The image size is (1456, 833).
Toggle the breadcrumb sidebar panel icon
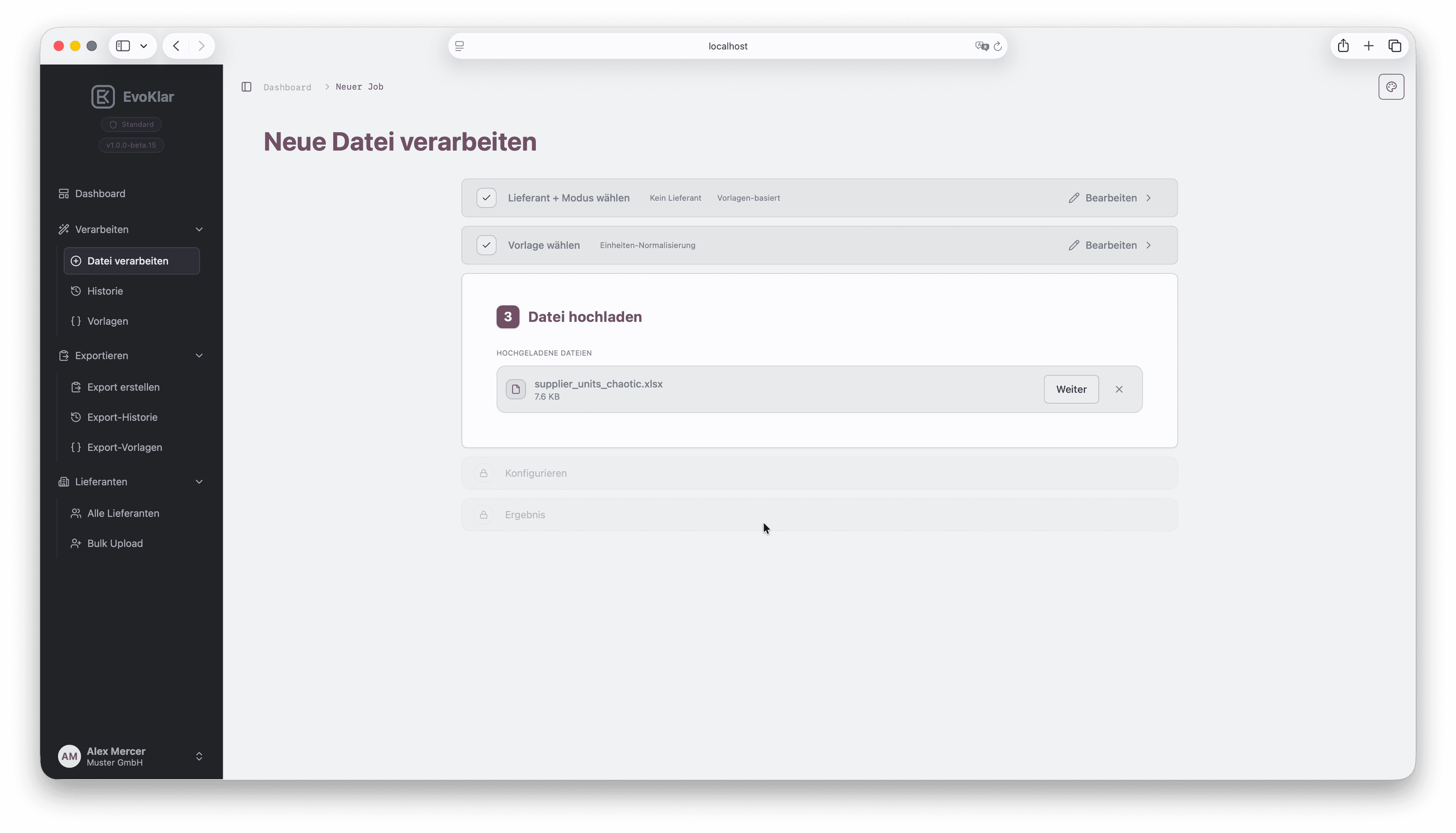(246, 86)
